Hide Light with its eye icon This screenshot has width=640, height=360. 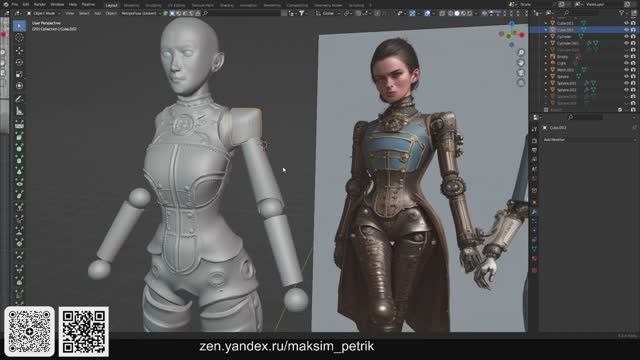(626, 63)
